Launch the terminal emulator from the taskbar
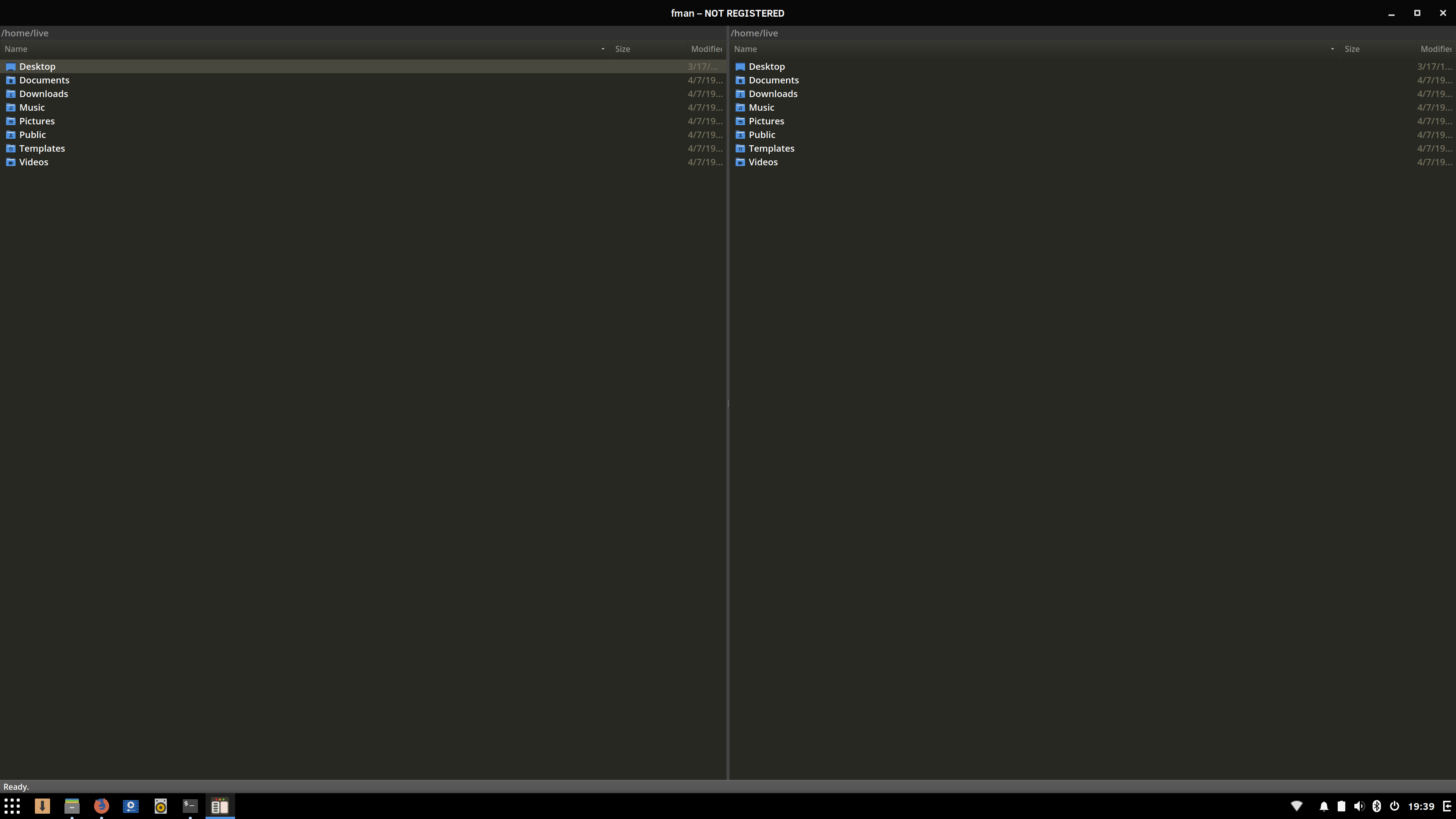This screenshot has height=819, width=1456. [x=190, y=806]
